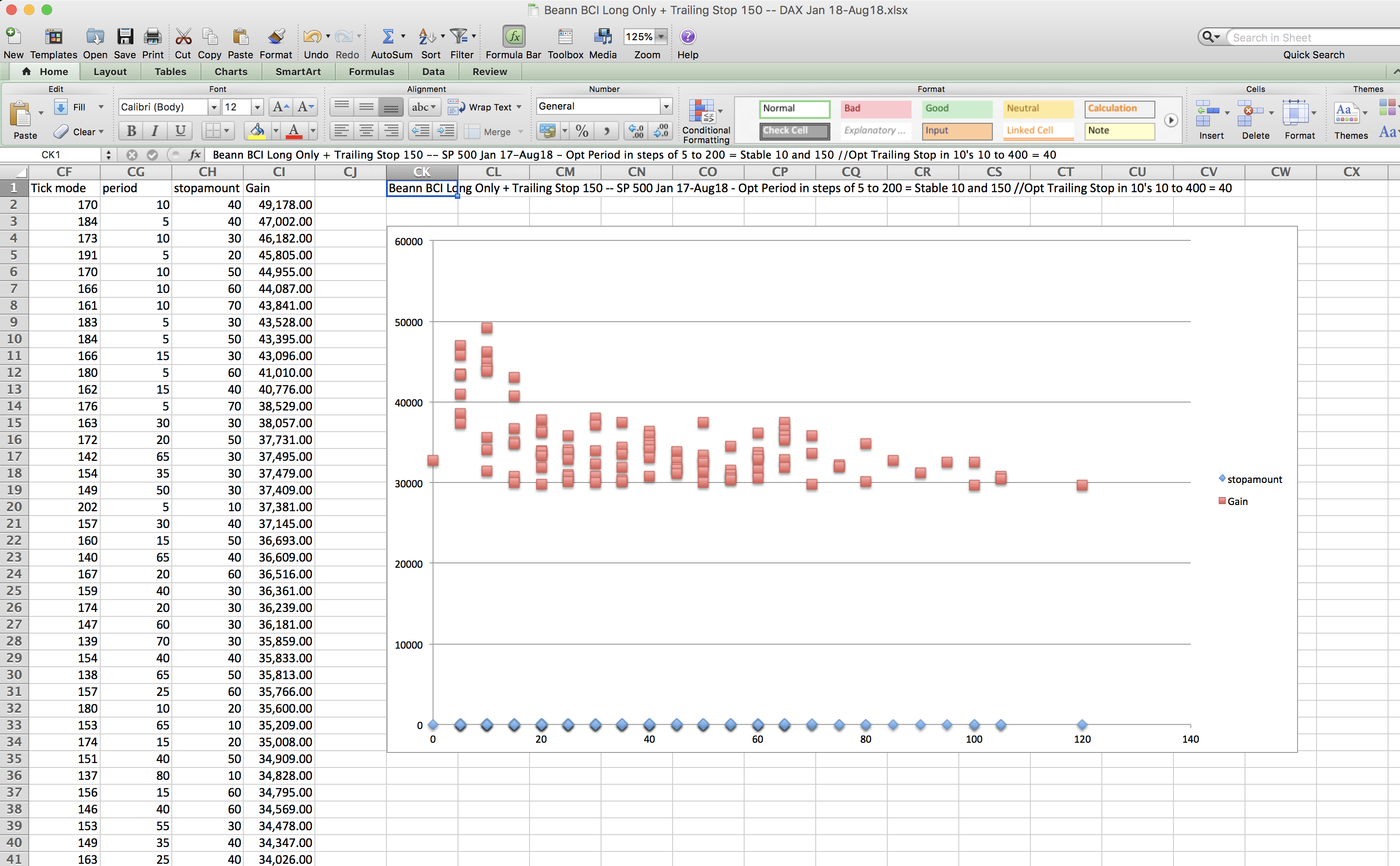Click the Help question mark icon
Screen dimensions: 1400x866
[687, 37]
